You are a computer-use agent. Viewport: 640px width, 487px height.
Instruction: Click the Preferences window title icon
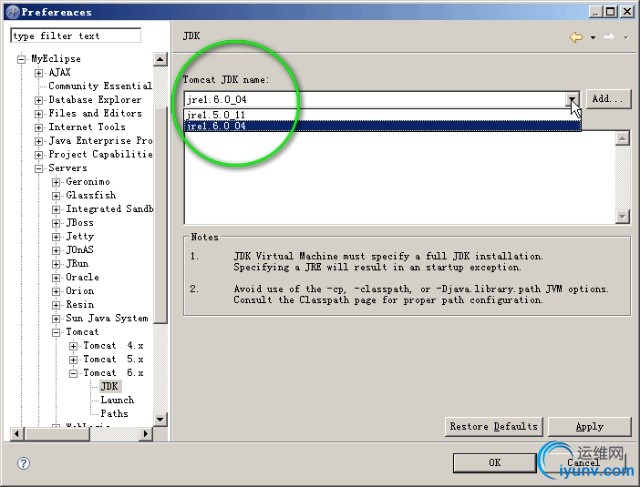(13, 12)
